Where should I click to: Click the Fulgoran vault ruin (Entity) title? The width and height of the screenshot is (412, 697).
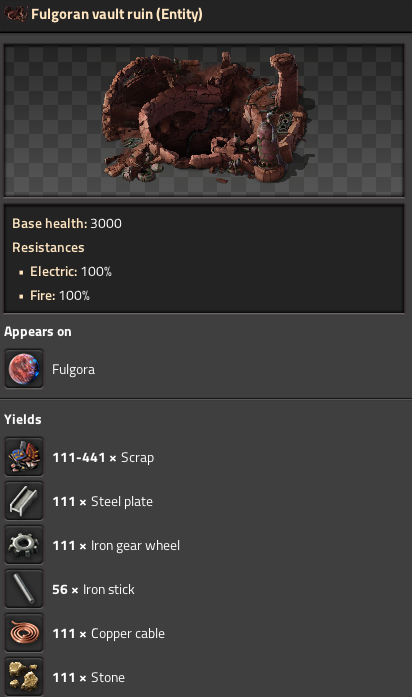[117, 14]
